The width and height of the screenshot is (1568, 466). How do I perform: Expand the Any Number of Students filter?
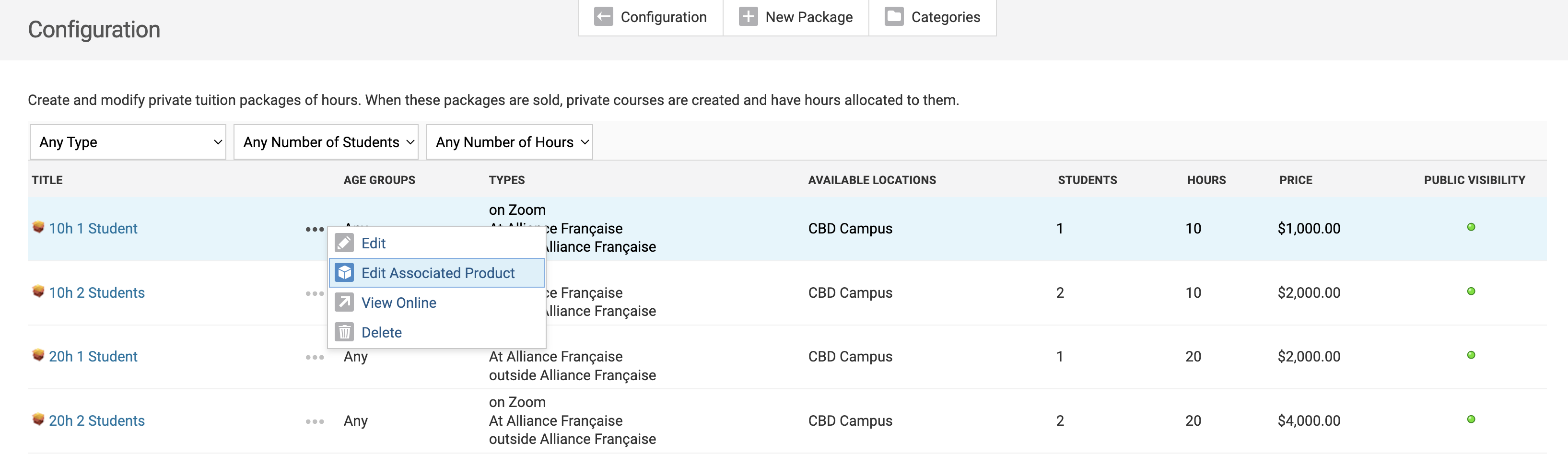326,142
